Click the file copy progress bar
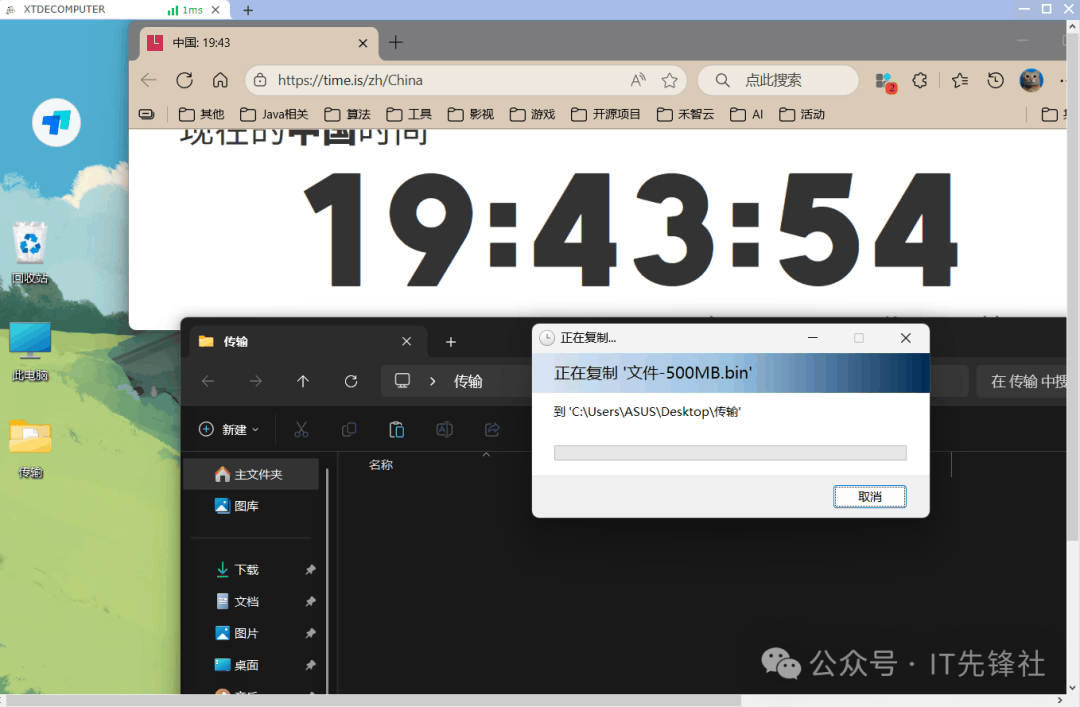1080x707 pixels. tap(730, 453)
